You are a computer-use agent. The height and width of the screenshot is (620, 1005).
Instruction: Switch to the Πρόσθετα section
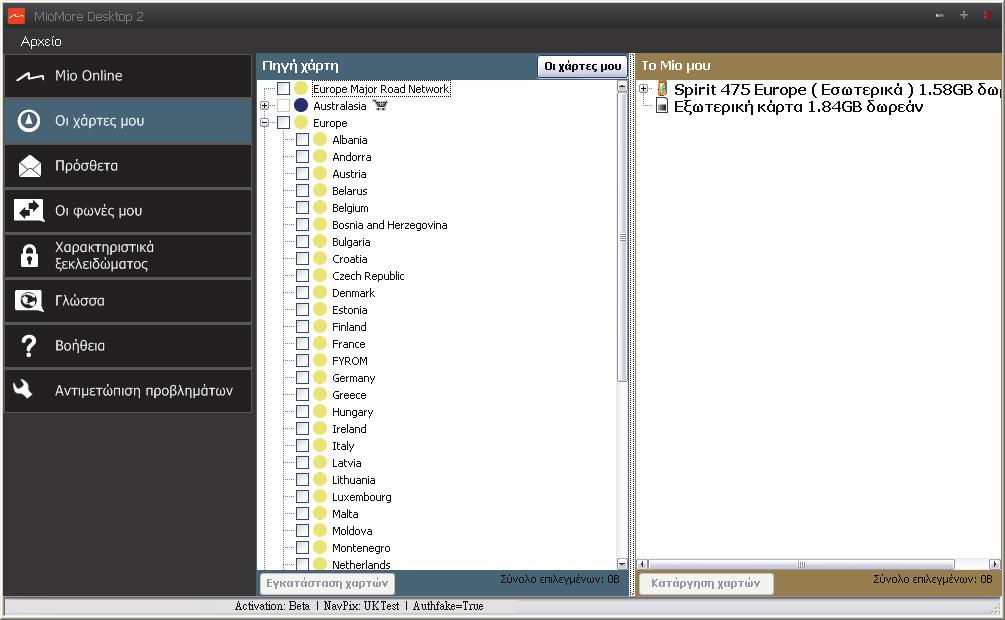coord(128,165)
